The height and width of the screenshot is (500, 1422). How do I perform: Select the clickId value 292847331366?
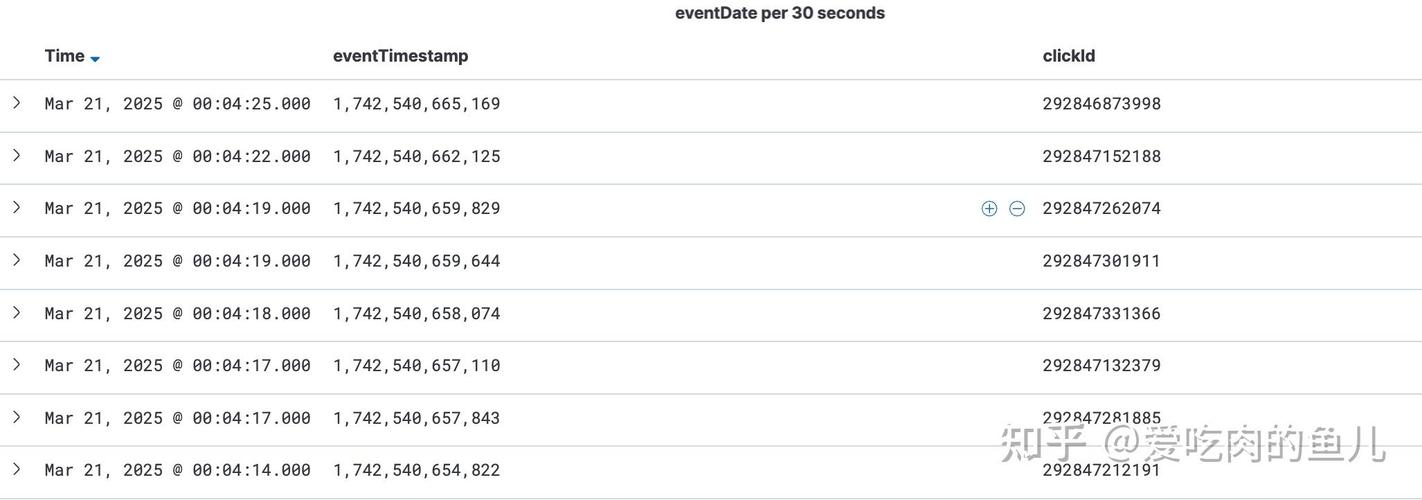(x=1101, y=314)
